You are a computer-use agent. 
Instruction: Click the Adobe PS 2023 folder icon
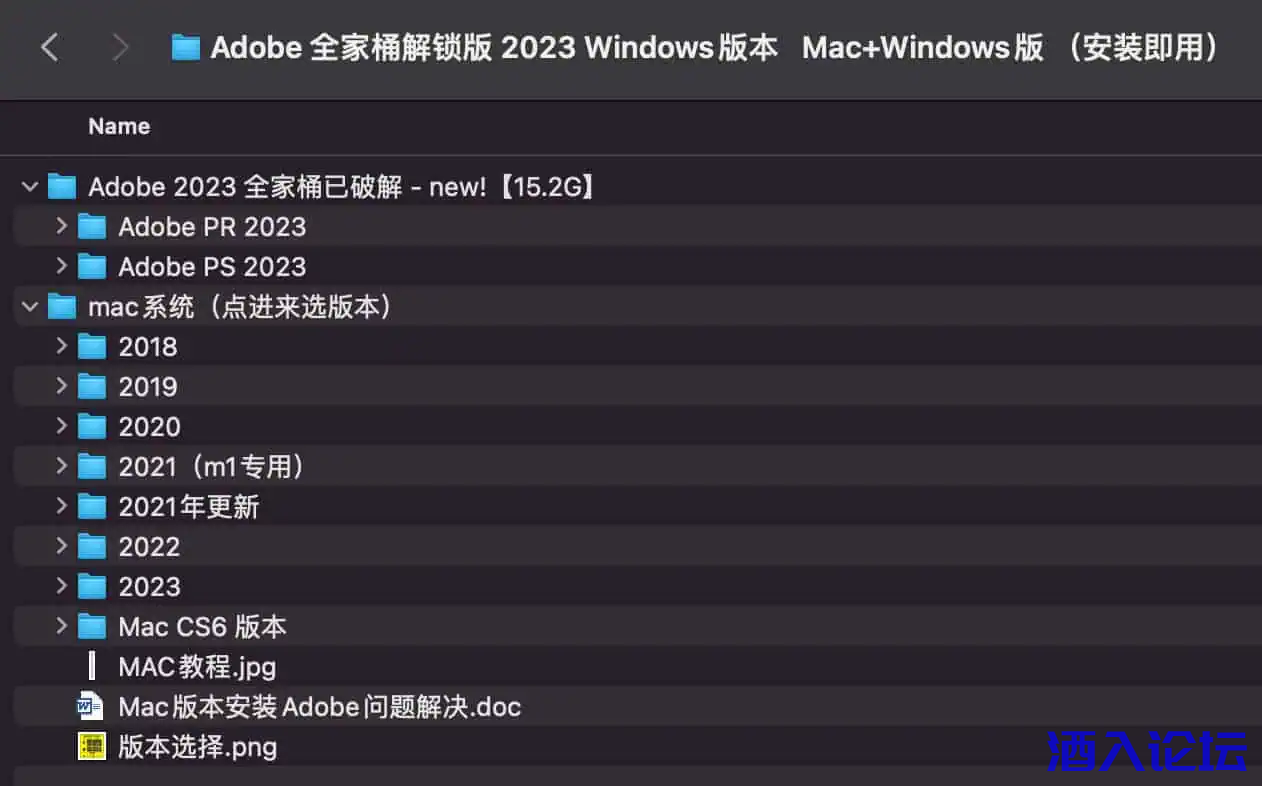[x=92, y=267]
